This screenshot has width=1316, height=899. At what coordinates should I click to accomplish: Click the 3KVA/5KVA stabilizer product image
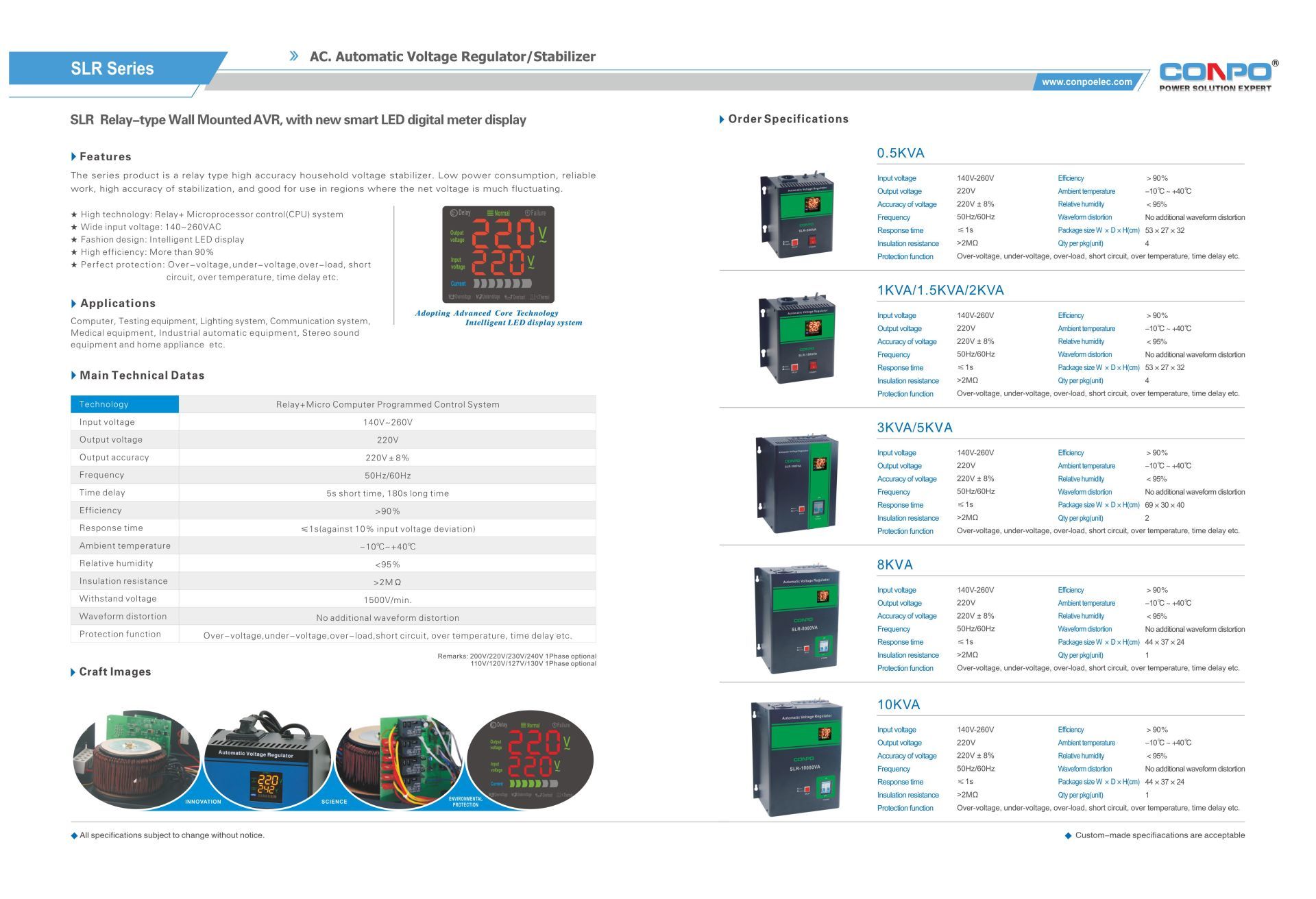coord(797,484)
